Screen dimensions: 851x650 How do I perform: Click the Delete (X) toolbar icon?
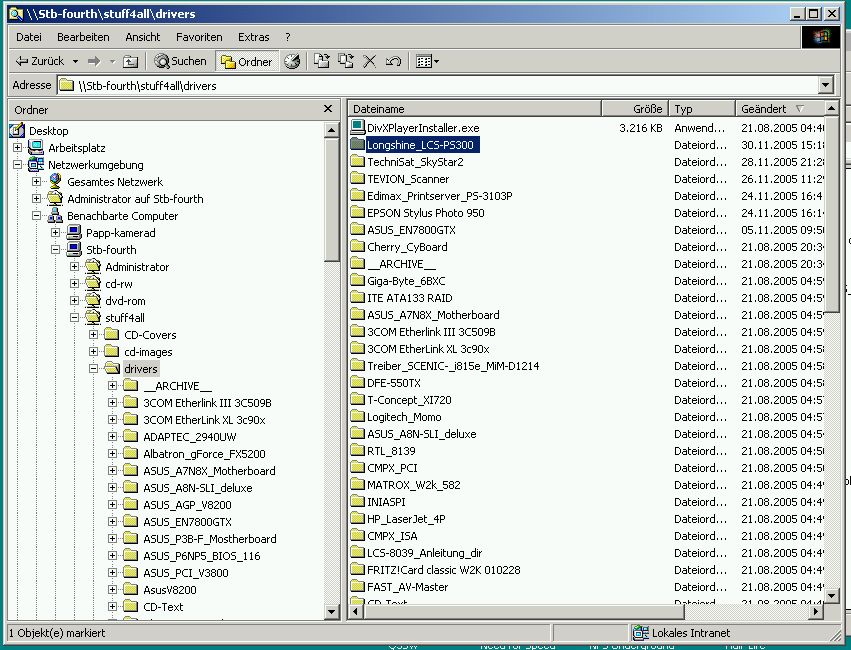[369, 62]
